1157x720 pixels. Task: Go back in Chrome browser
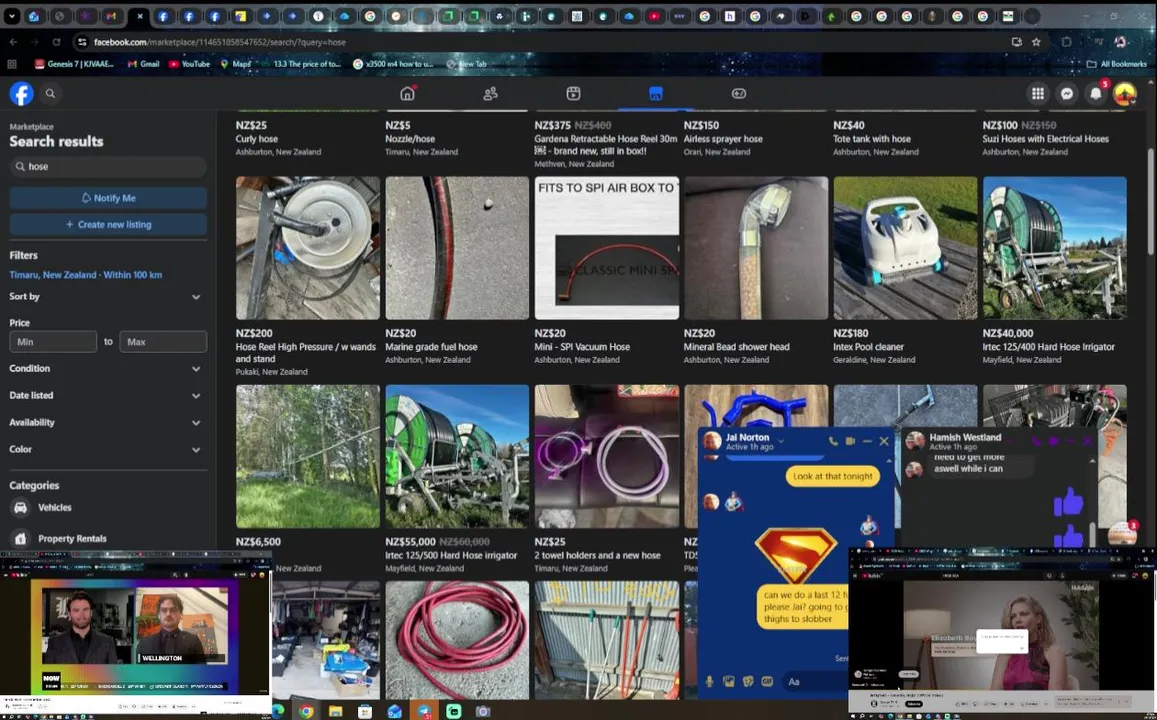click(13, 42)
